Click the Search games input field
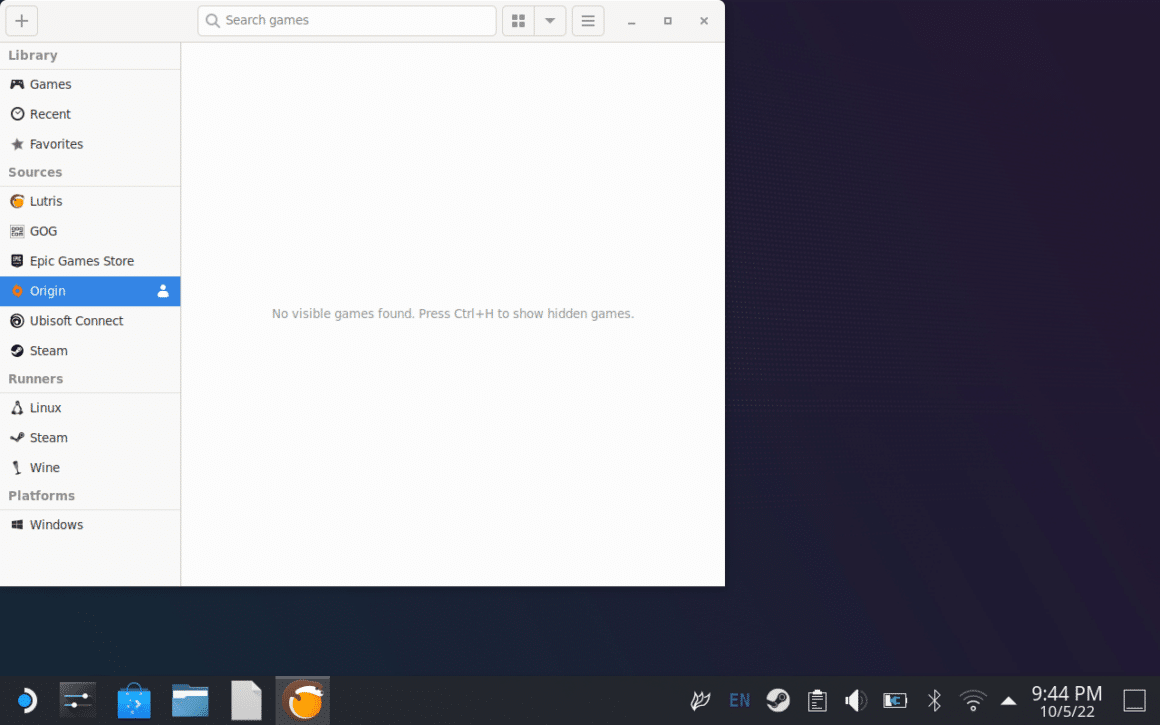The width and height of the screenshot is (1160, 725). [x=346, y=20]
